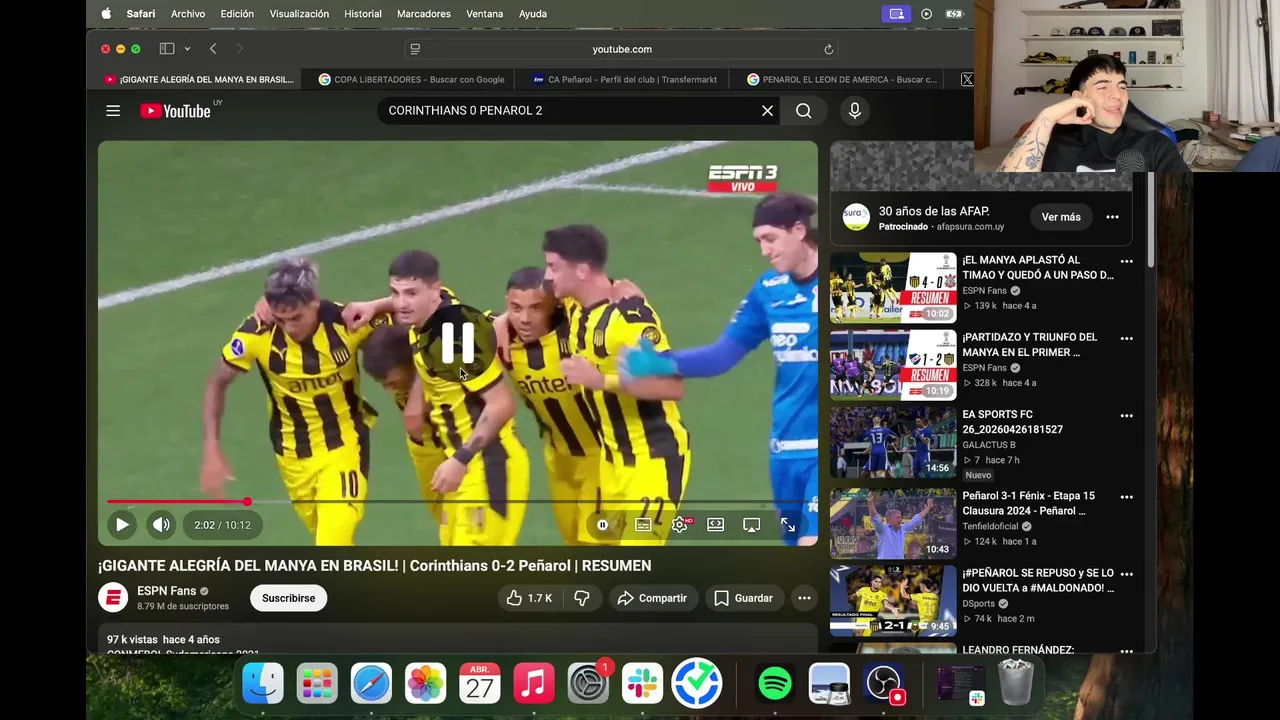Image resolution: width=1280 pixels, height=720 pixels.
Task: Open options menu for Peñarol 3-1 Fénix video
Action: point(1127,497)
